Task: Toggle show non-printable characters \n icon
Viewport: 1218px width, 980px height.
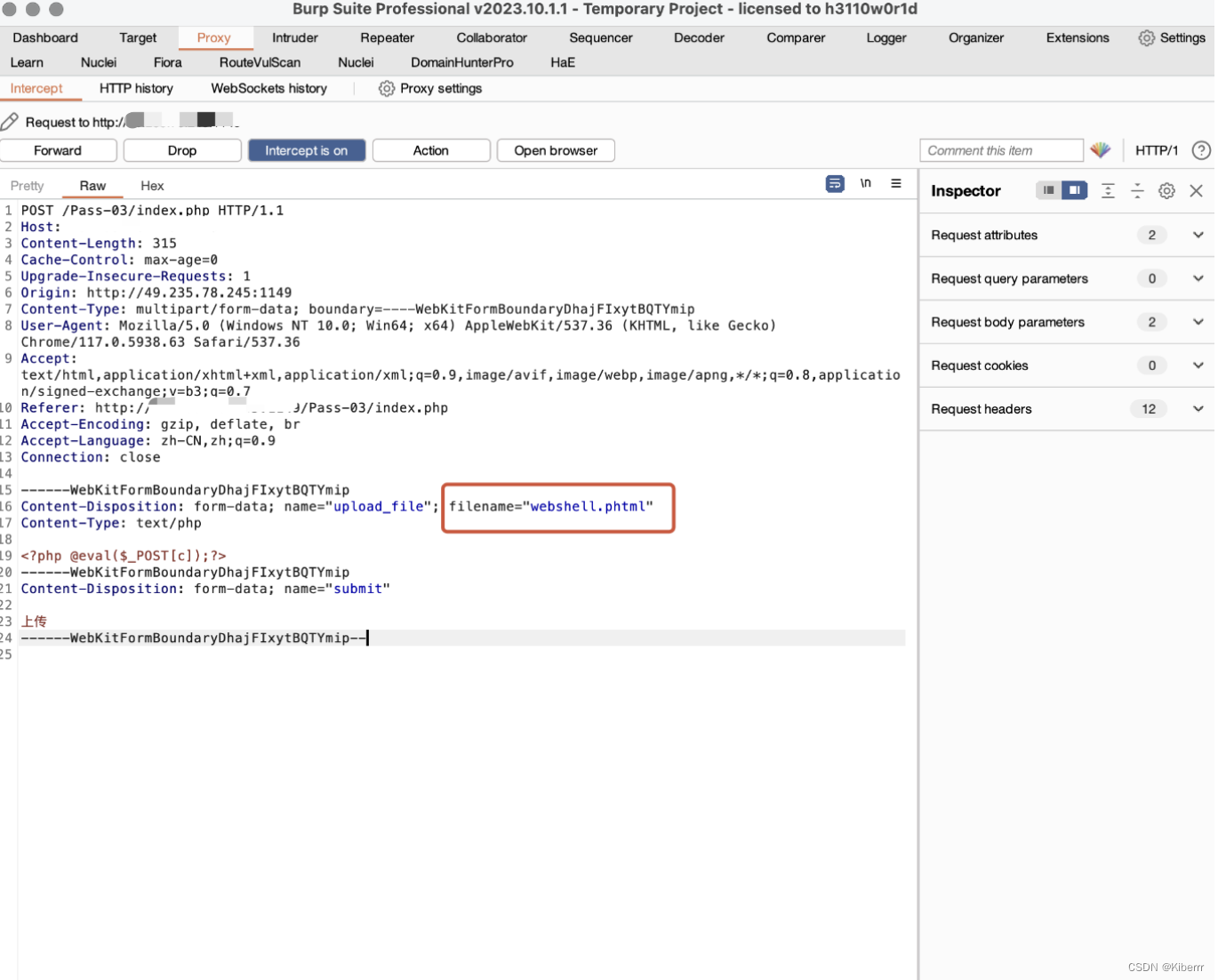Action: 866,183
